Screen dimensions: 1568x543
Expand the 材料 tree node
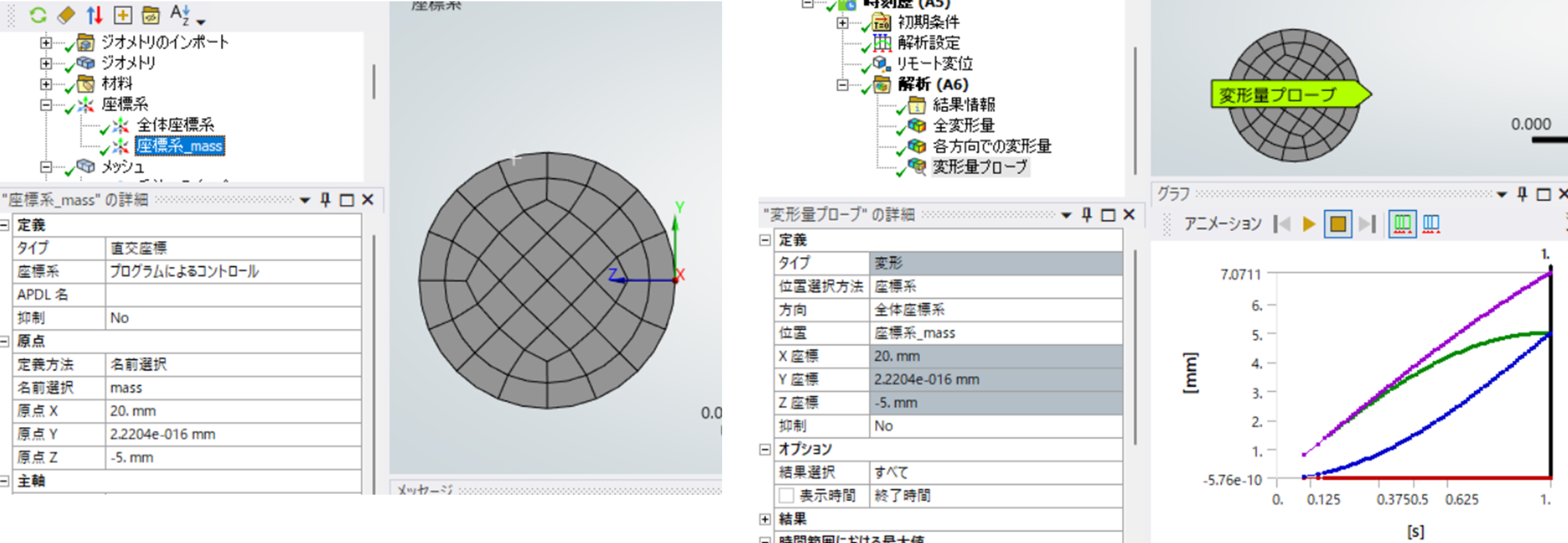46,84
